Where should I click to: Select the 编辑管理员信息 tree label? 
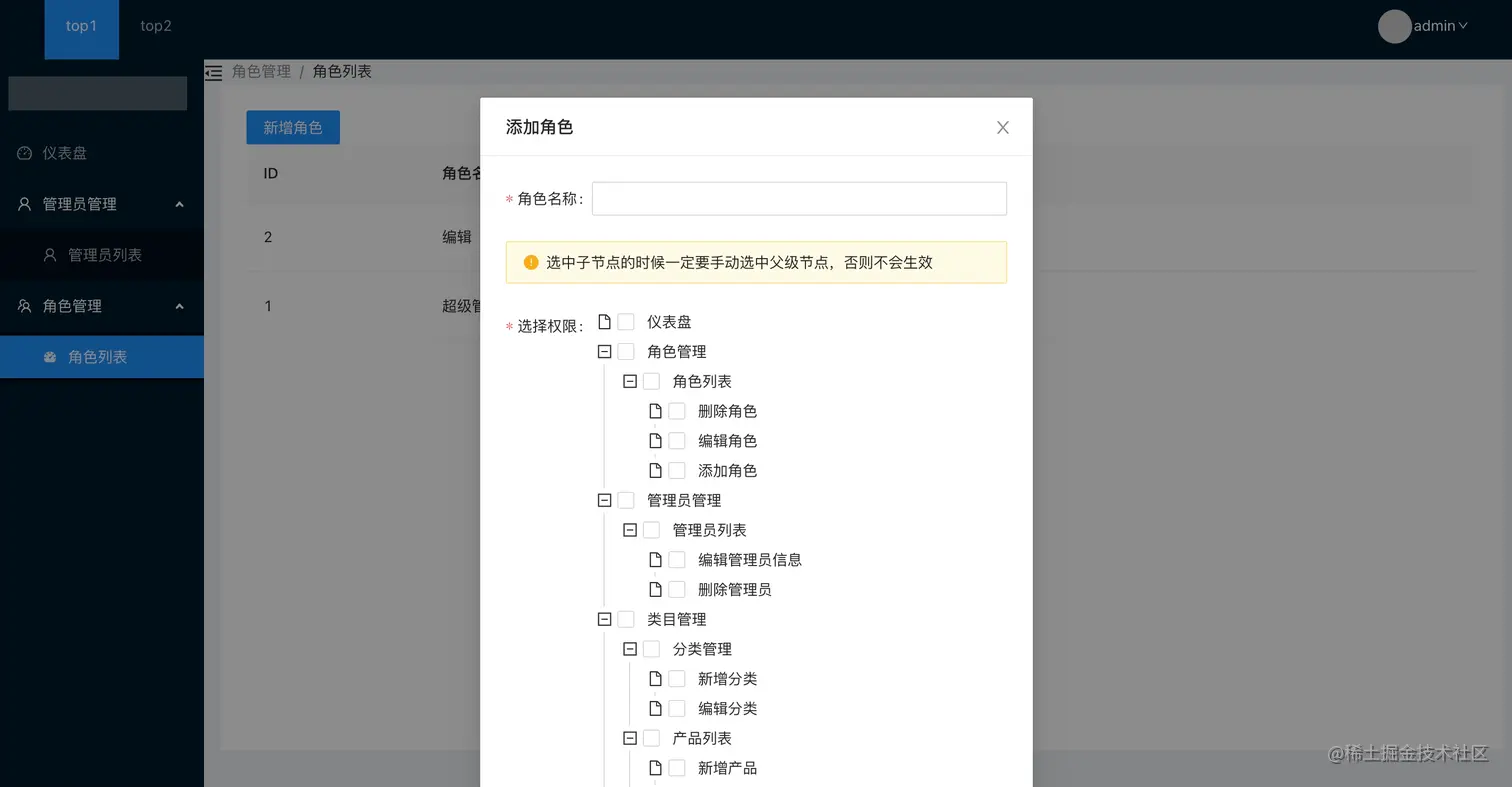[x=750, y=560]
